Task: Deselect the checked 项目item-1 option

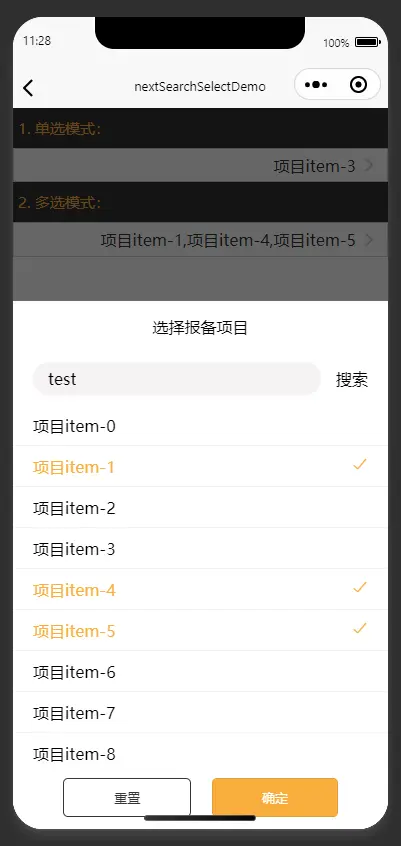Action: tap(200, 467)
